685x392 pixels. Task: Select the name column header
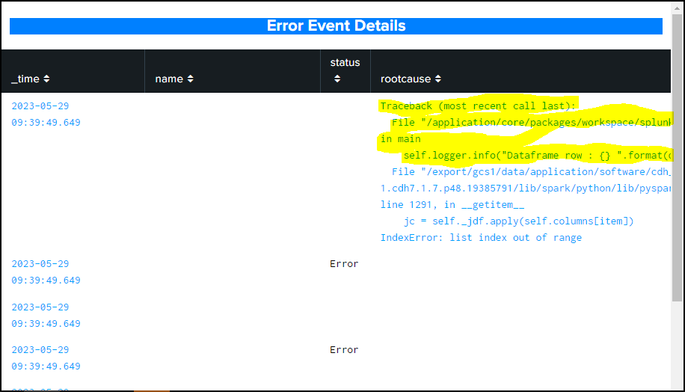(169, 79)
